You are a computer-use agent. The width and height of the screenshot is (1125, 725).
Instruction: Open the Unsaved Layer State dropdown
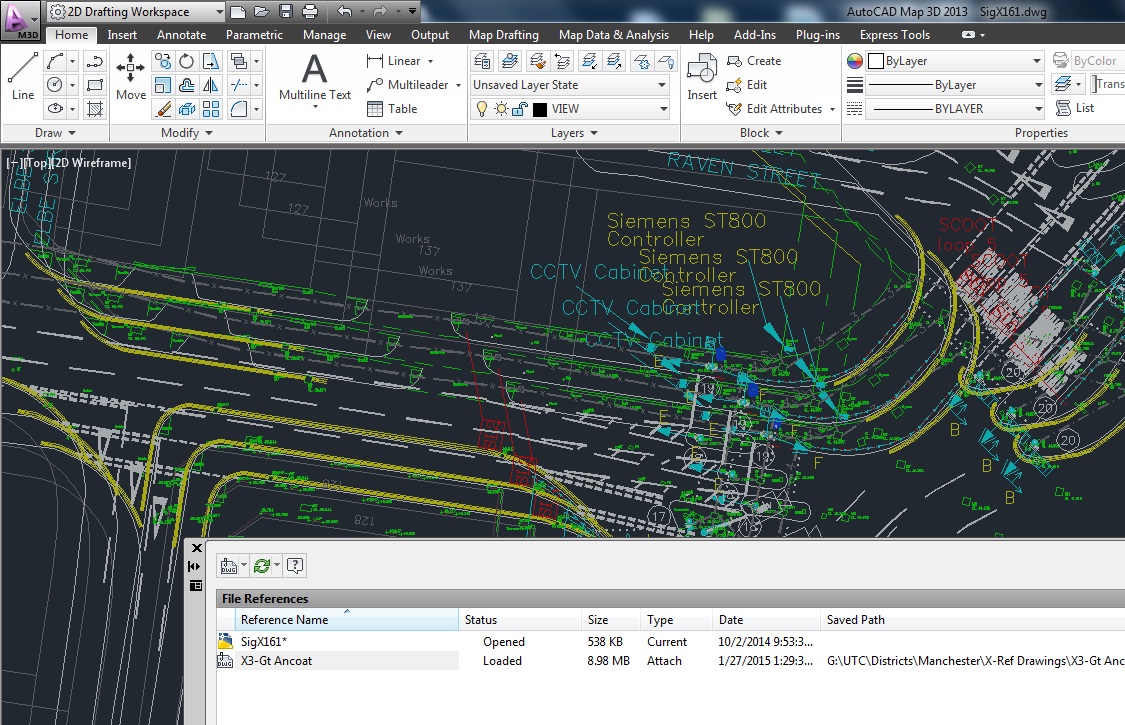[x=570, y=85]
